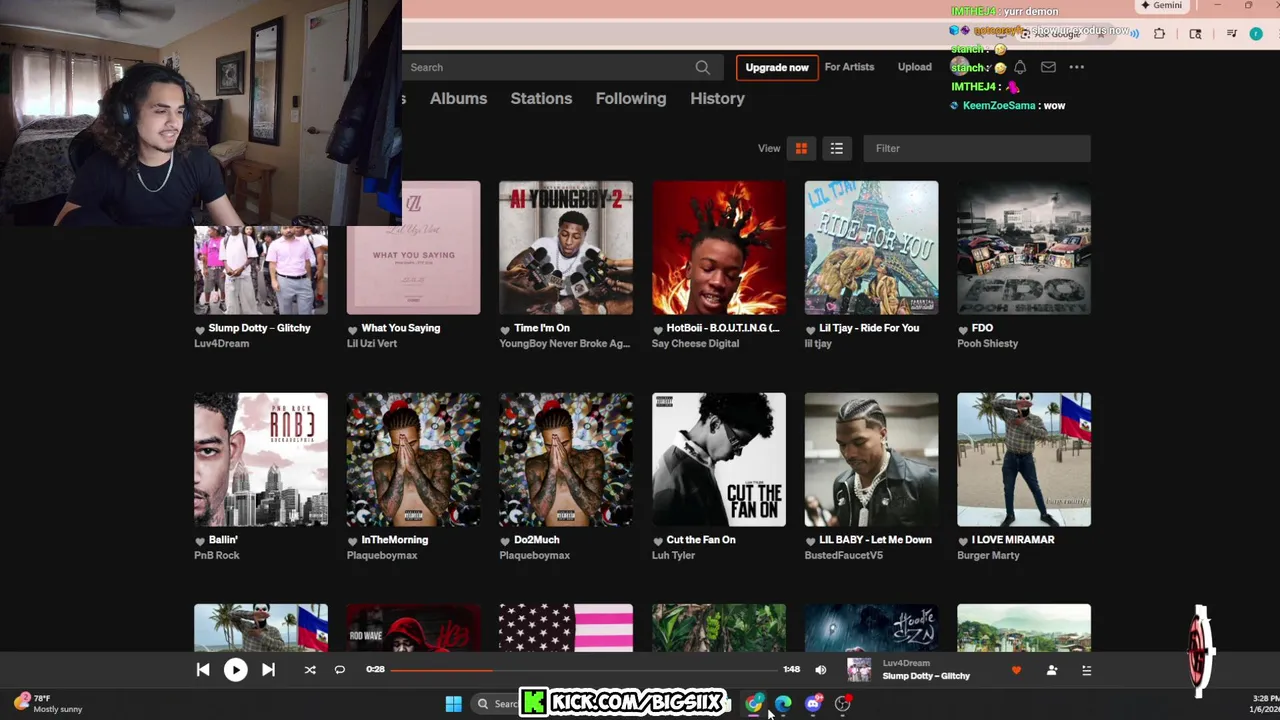Open the three-dots more menu in header
1280x720 pixels.
pos(1077,67)
